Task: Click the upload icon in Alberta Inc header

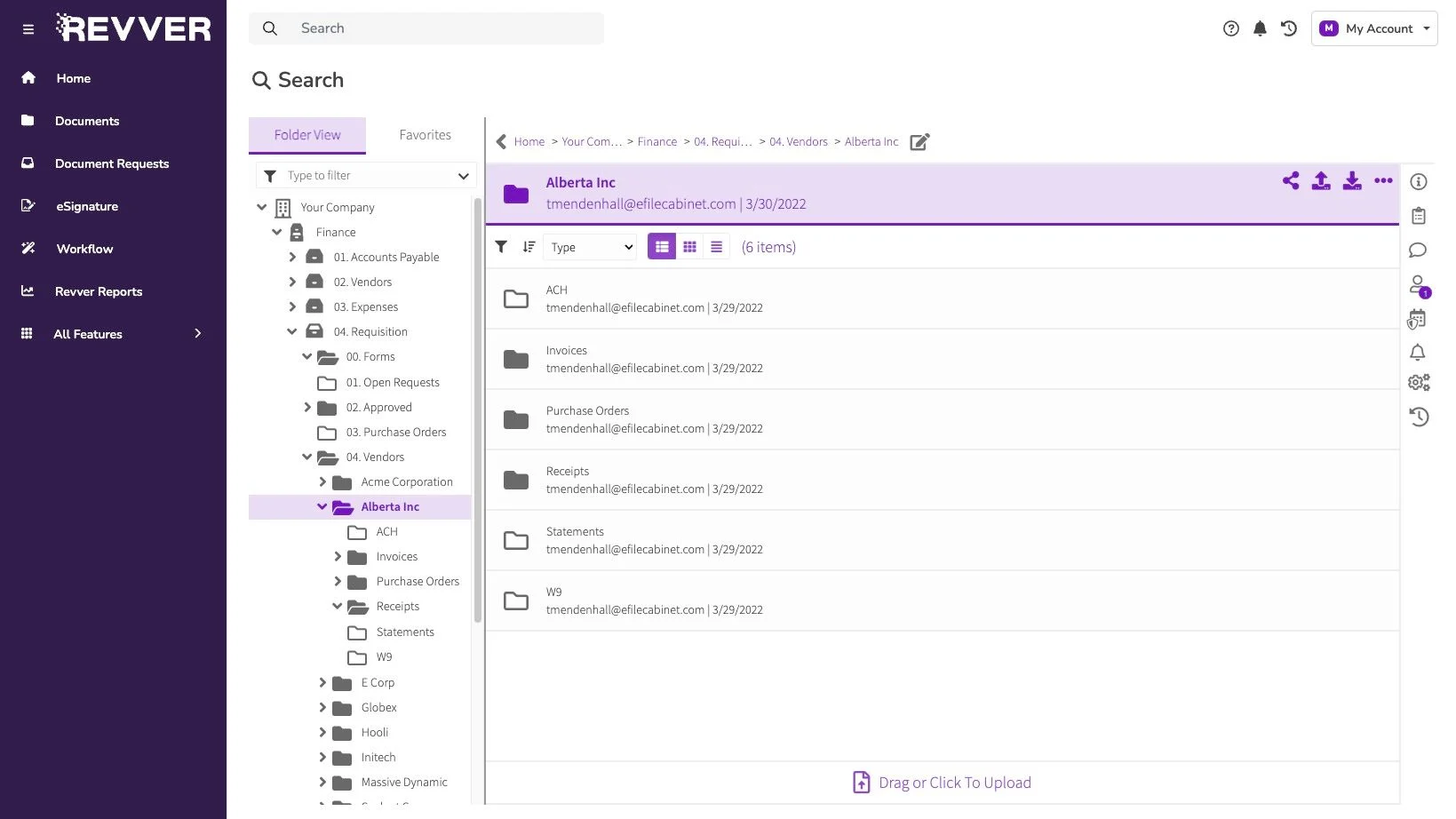Action: (x=1321, y=181)
